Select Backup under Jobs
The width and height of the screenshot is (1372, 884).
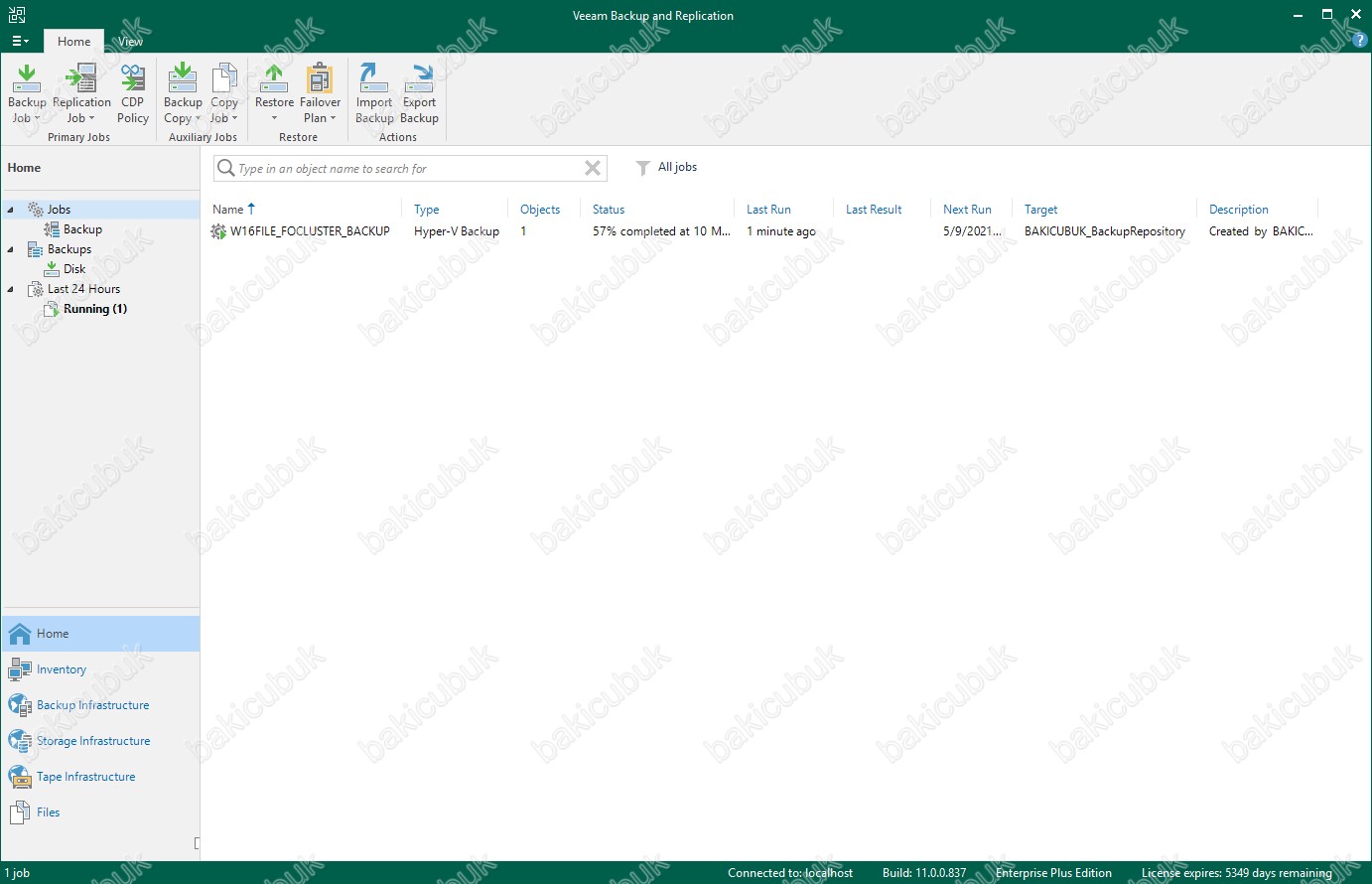coord(82,229)
